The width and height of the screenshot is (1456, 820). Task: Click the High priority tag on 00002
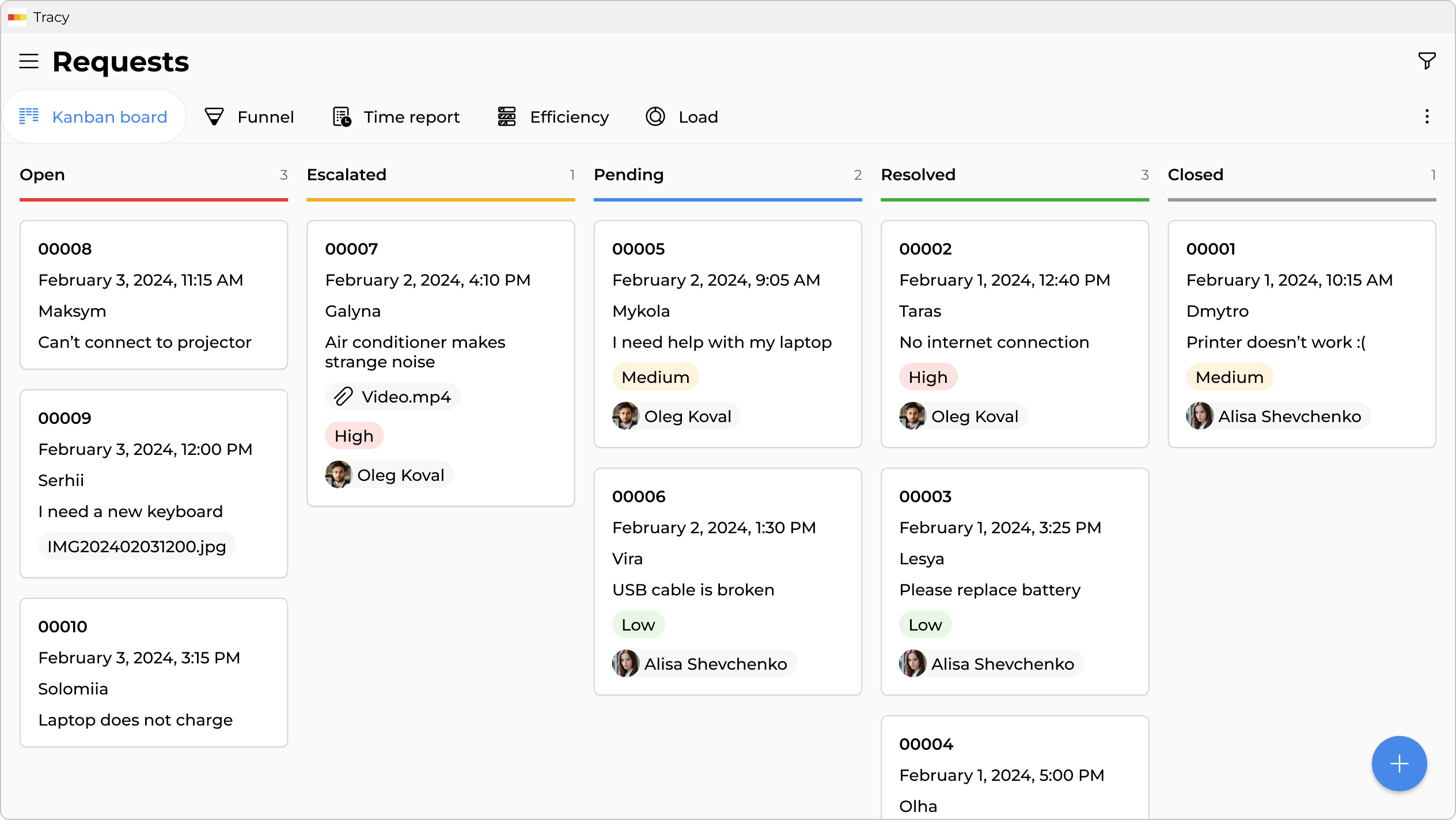928,377
